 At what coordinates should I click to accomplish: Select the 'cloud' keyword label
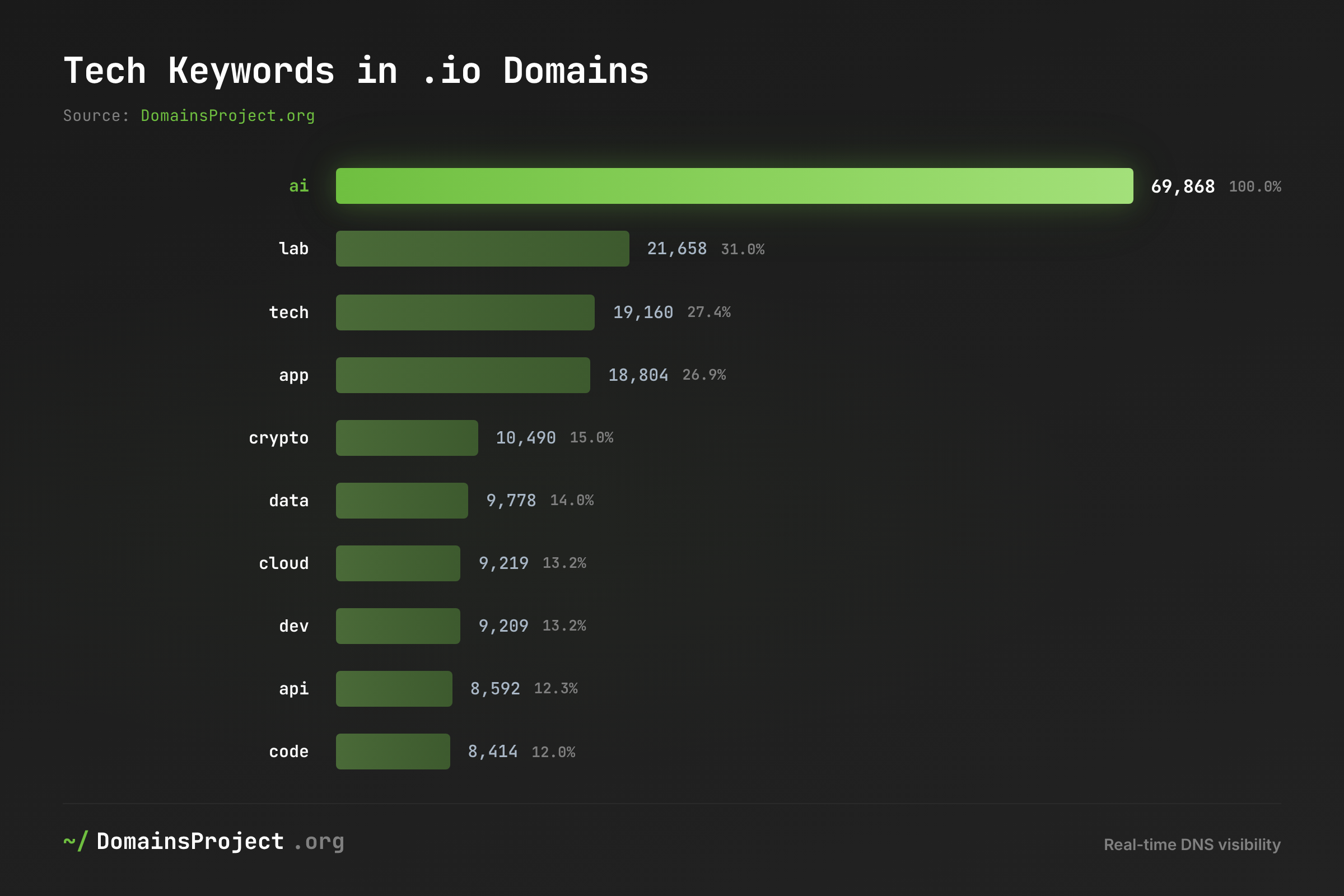(283, 563)
